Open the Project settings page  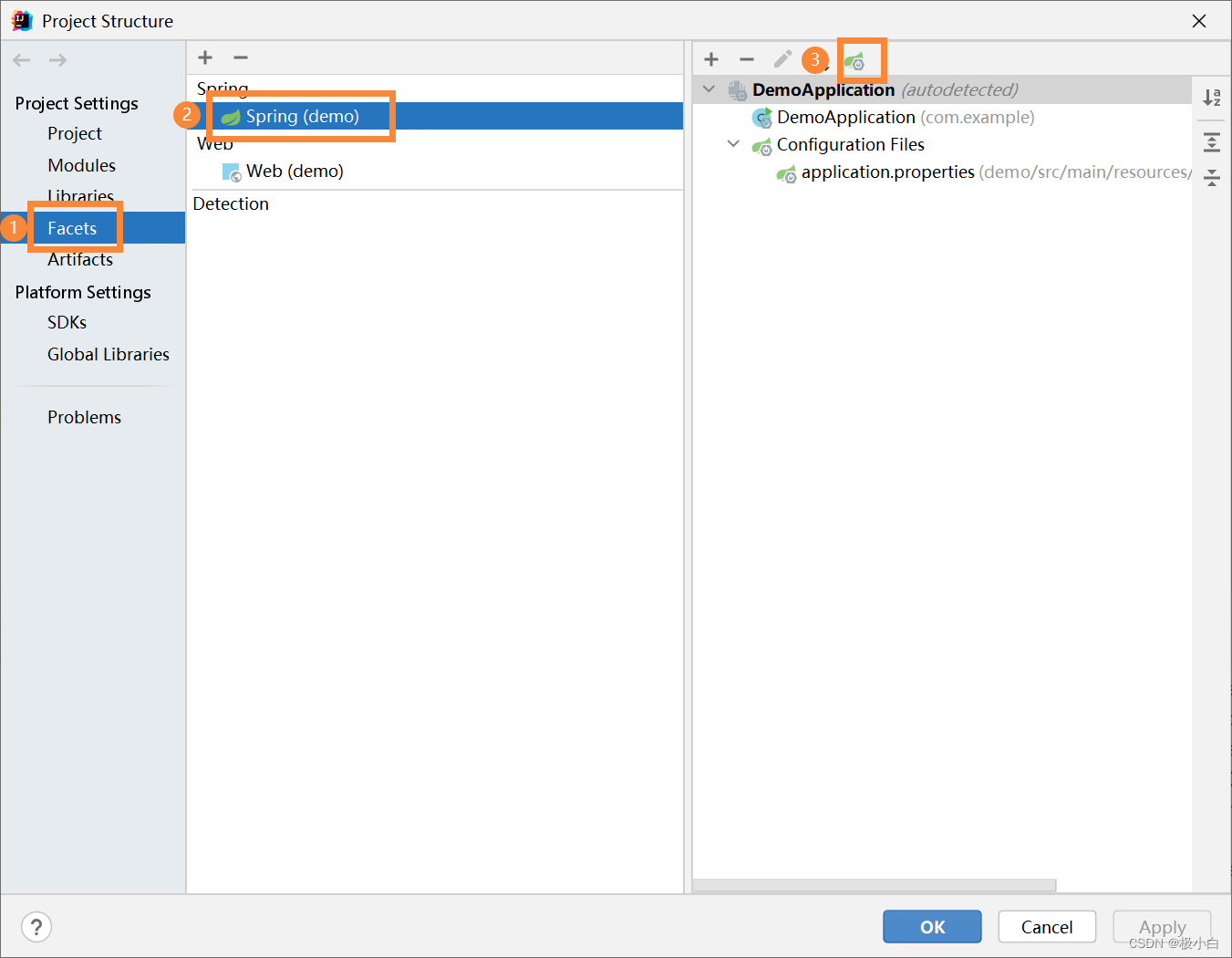coord(75,133)
